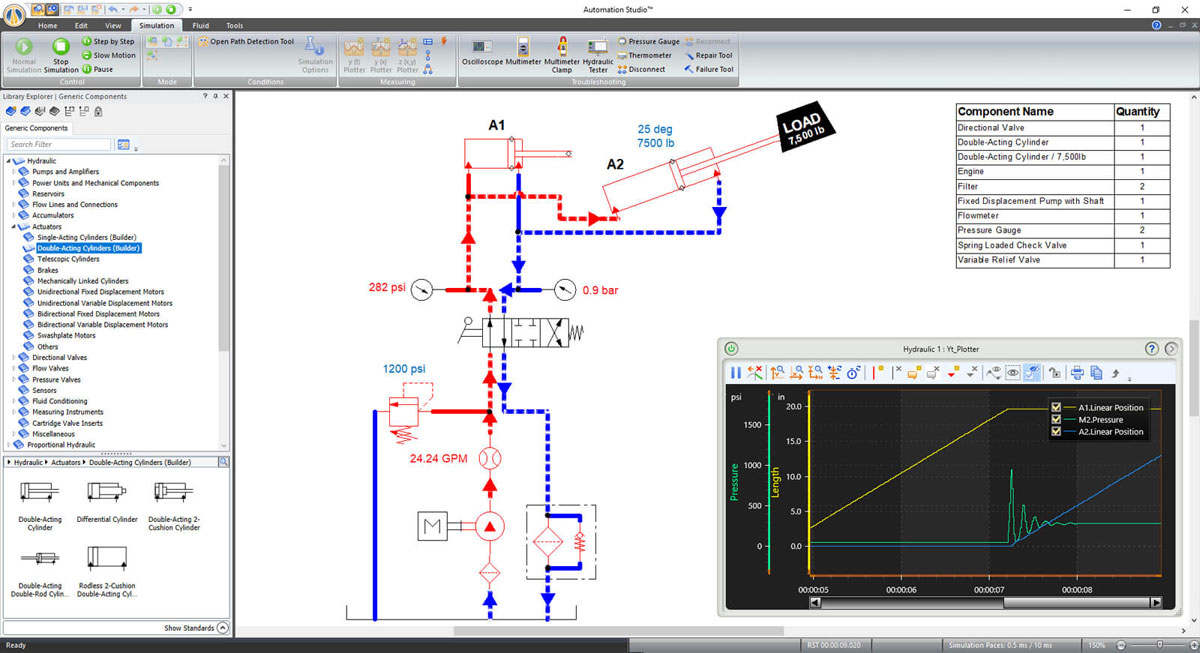1200x653 pixels.
Task: Disable the A1.Linear Position curve display
Action: 1056,407
